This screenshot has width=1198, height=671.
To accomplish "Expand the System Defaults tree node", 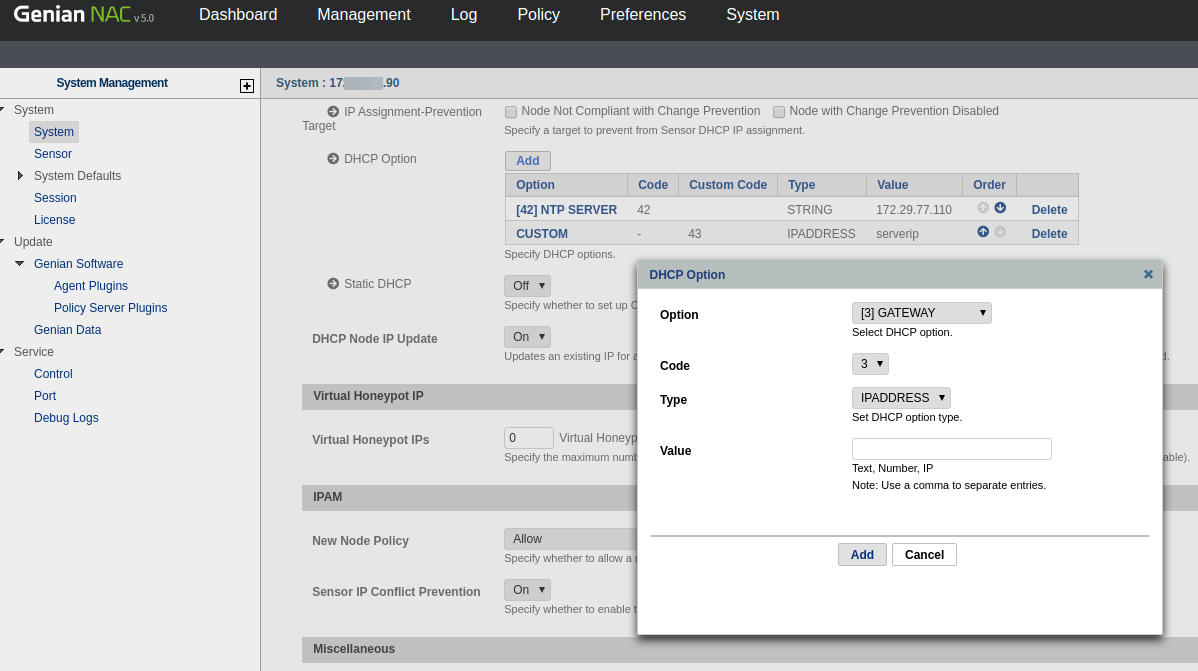I will (20, 176).
